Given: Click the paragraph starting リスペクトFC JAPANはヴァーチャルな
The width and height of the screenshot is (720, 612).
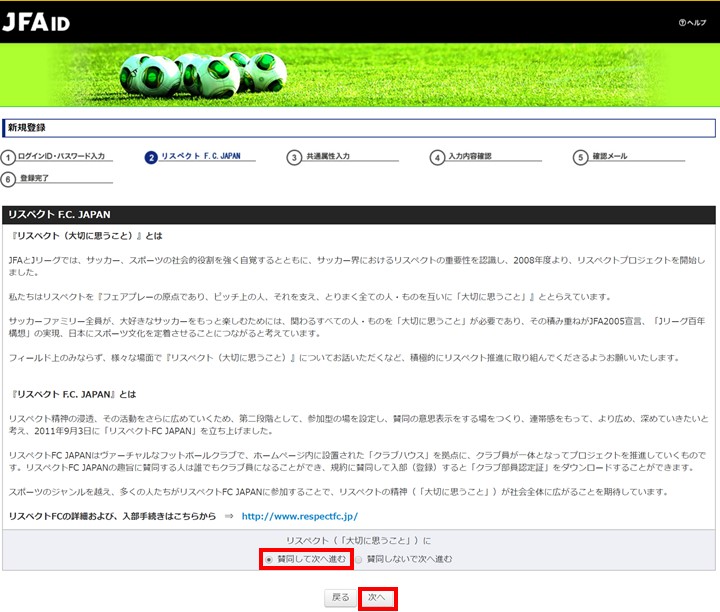Looking at the screenshot, I should (357, 461).
